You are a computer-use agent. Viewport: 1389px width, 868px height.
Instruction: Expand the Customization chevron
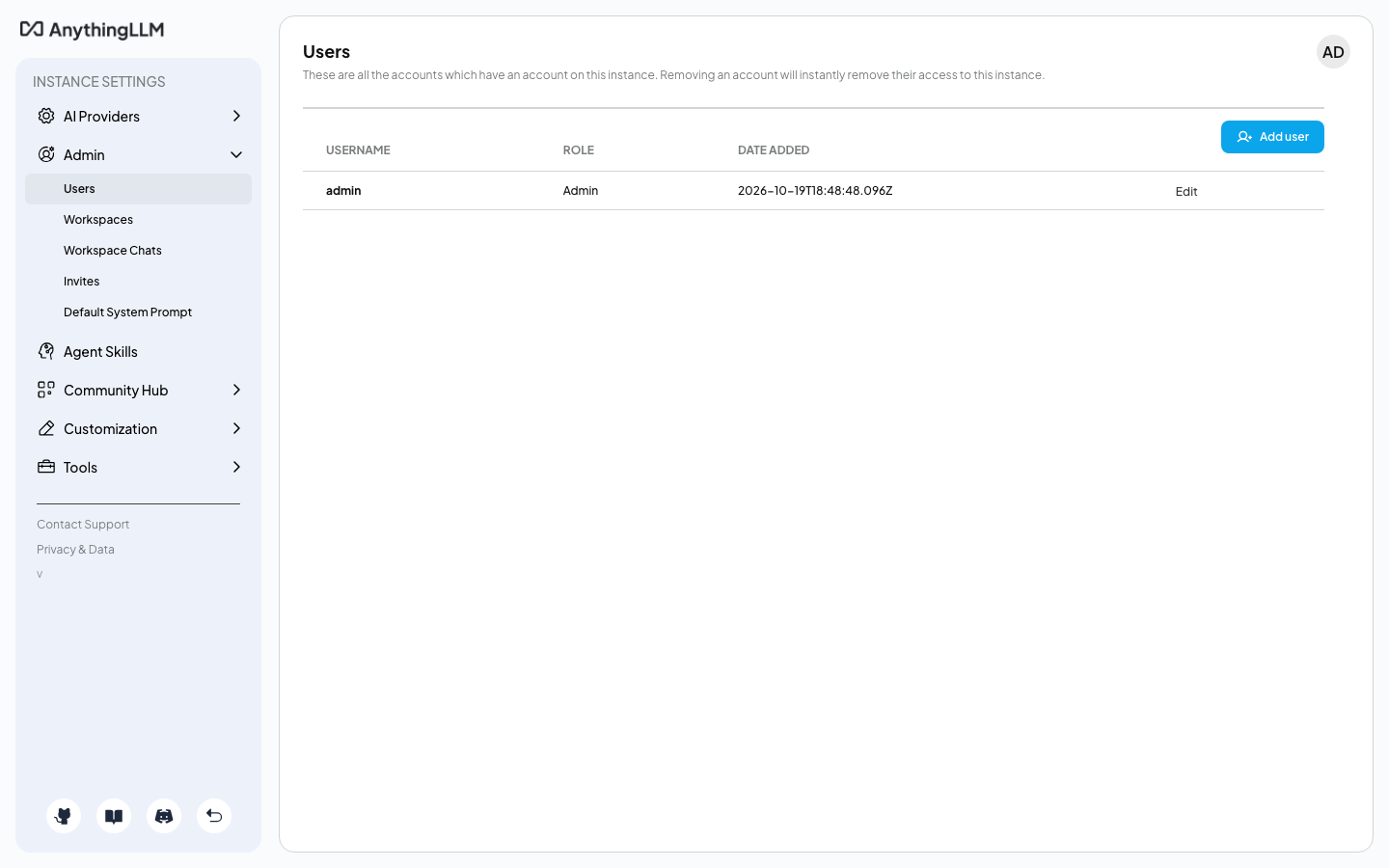pos(236,428)
